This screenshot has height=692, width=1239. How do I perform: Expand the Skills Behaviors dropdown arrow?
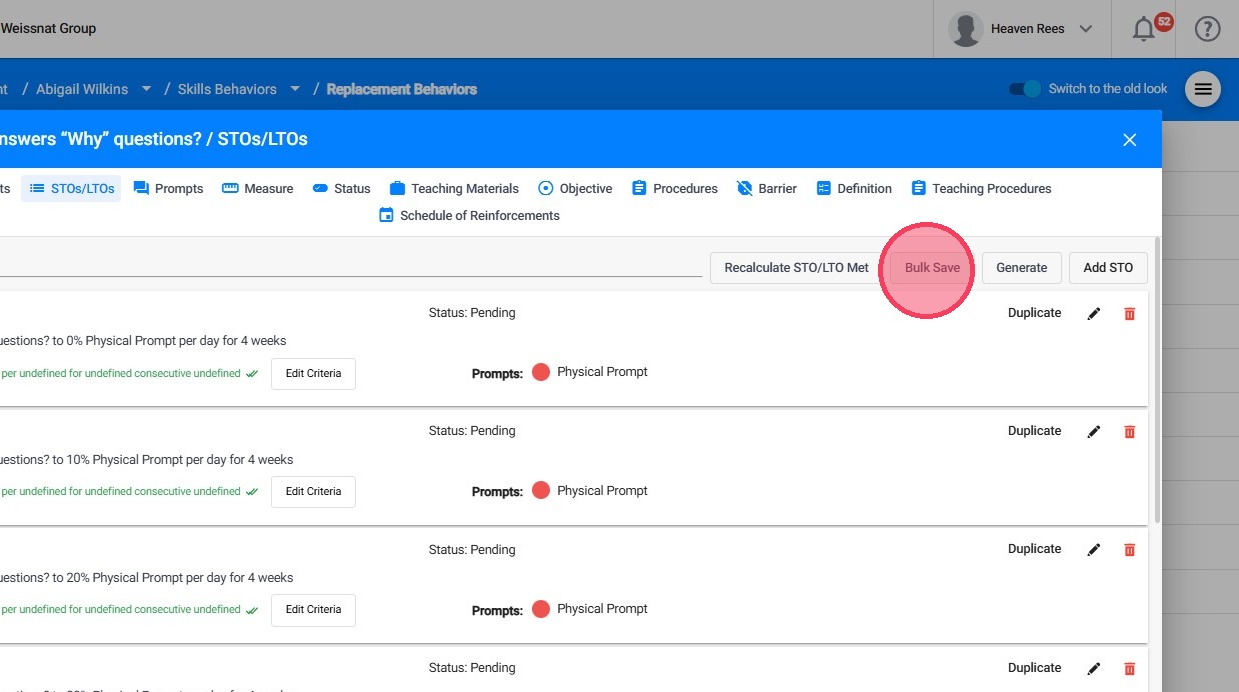pos(295,89)
